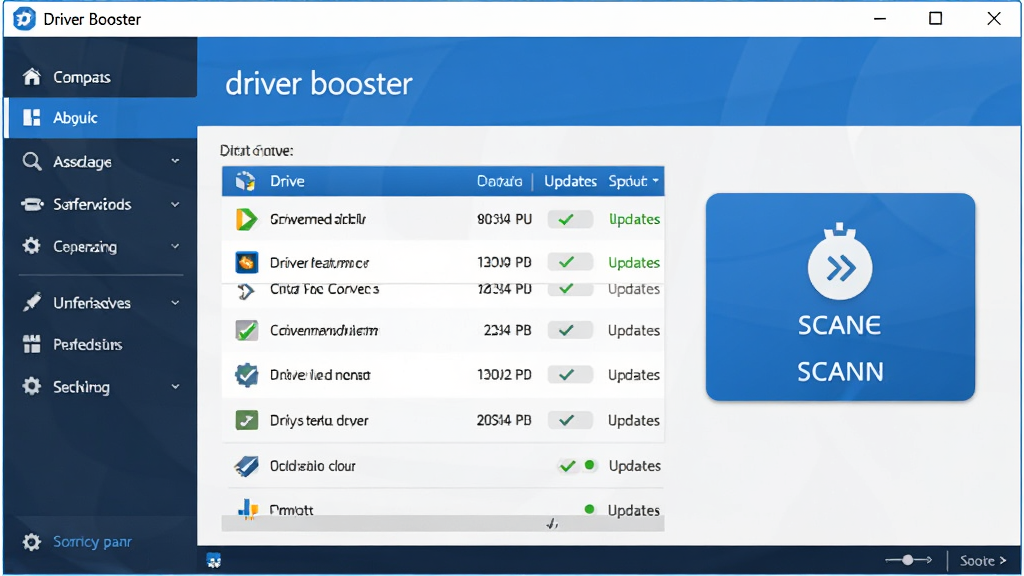The width and height of the screenshot is (1024, 576).
Task: Select the 13012 PD value
Action: pos(504,375)
